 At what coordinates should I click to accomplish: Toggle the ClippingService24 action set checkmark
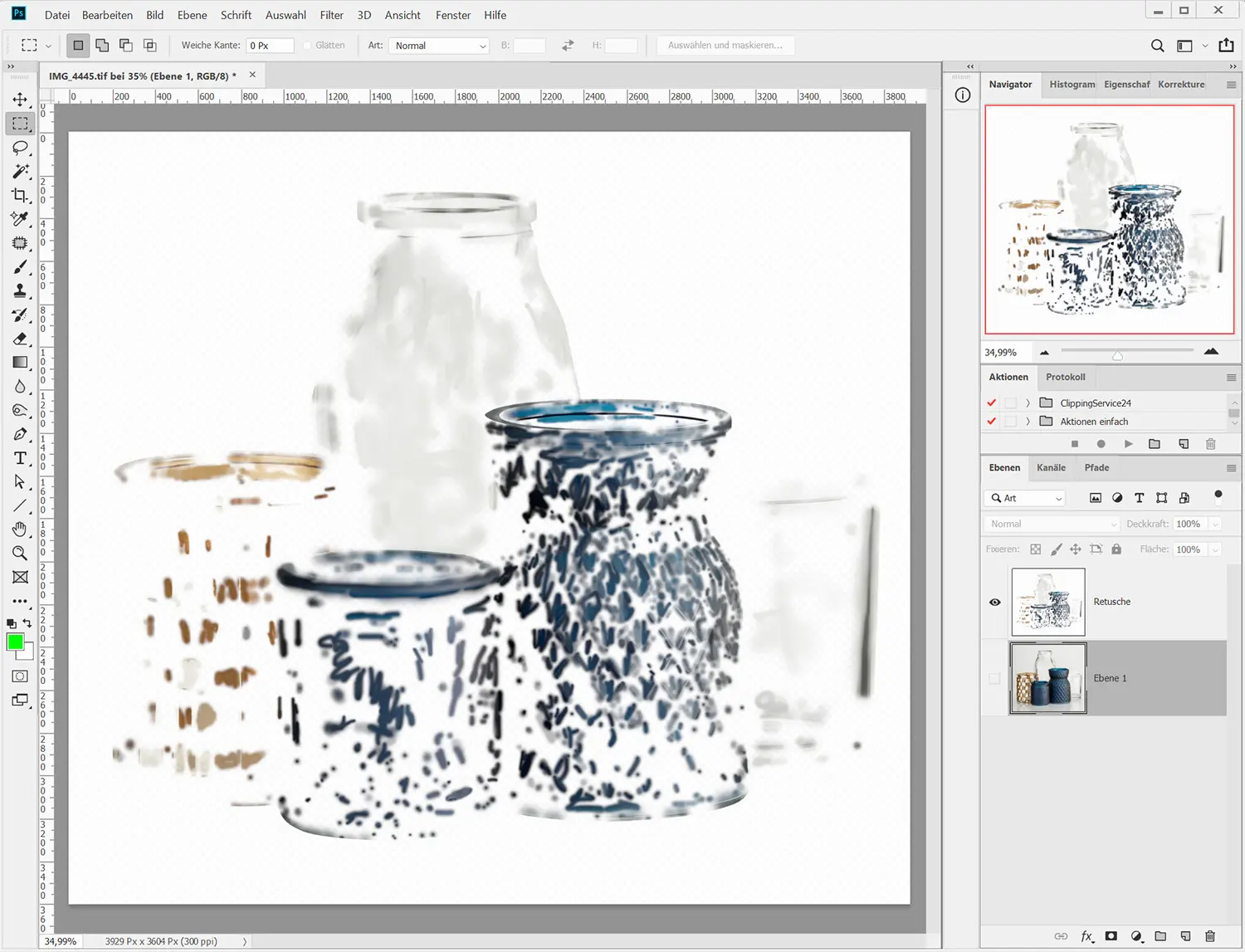991,403
